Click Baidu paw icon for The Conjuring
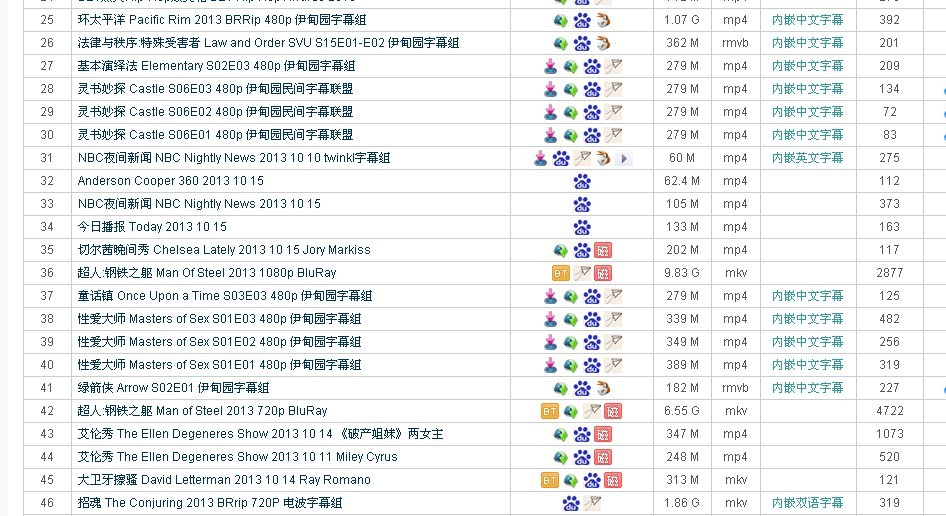The image size is (946, 516). (x=571, y=503)
